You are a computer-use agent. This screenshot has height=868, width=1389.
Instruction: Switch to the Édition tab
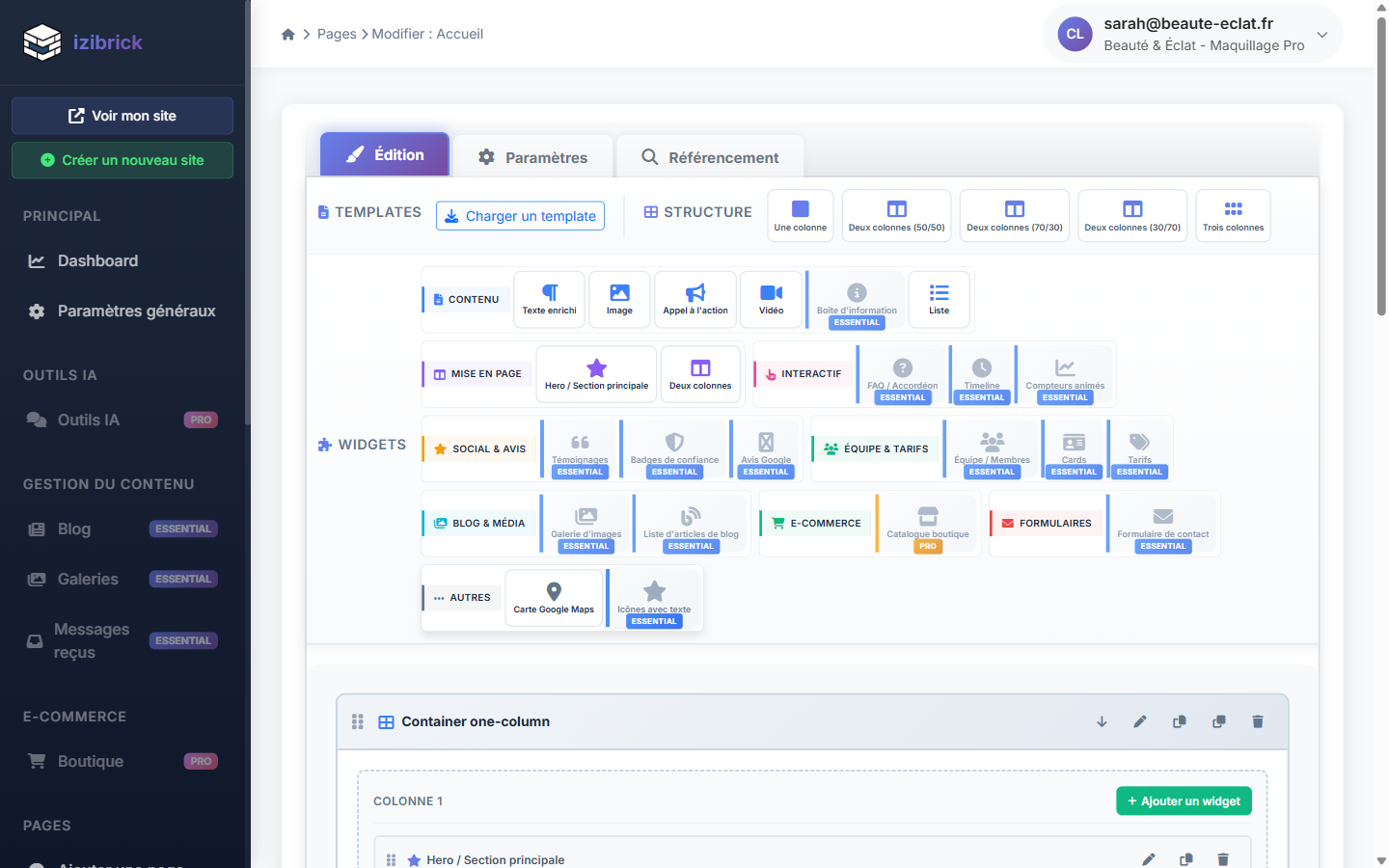coord(385,154)
